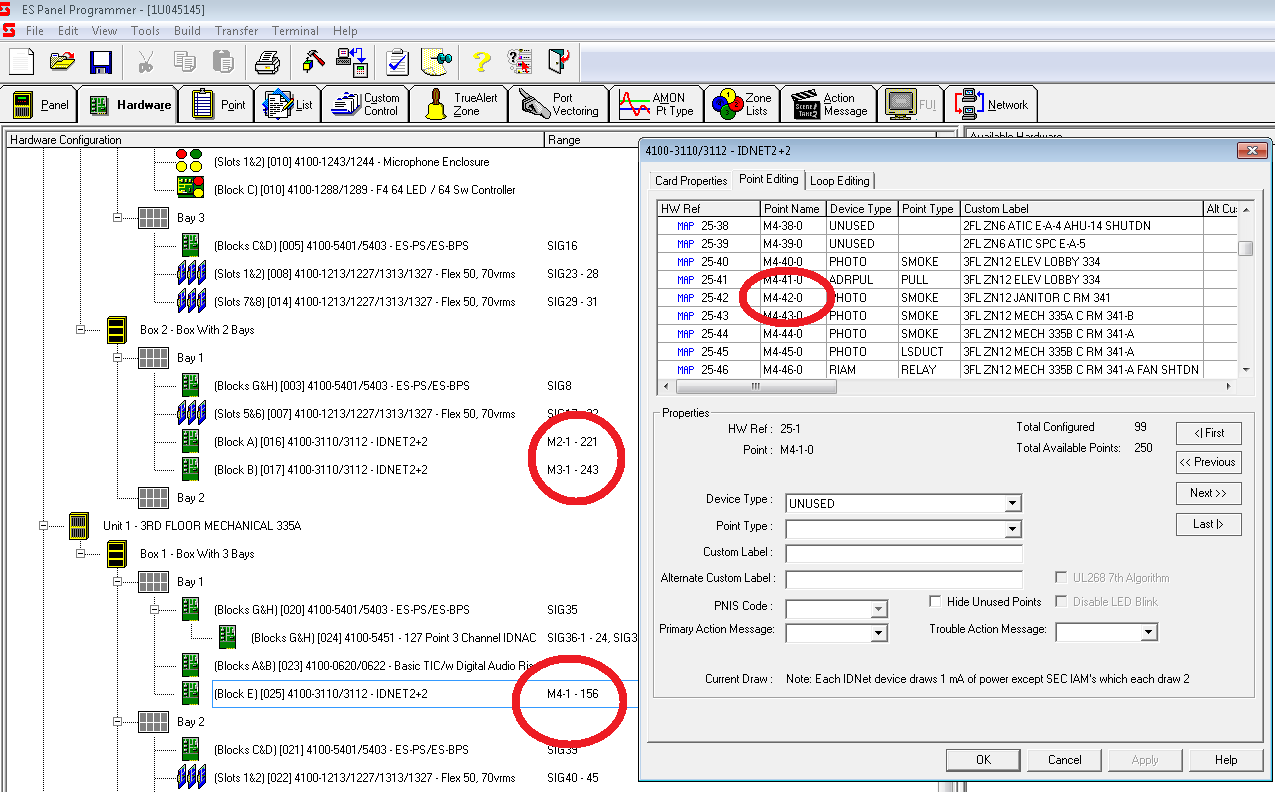Click the Help button in dialog
Image resolution: width=1275 pixels, height=792 pixels.
tap(1226, 760)
